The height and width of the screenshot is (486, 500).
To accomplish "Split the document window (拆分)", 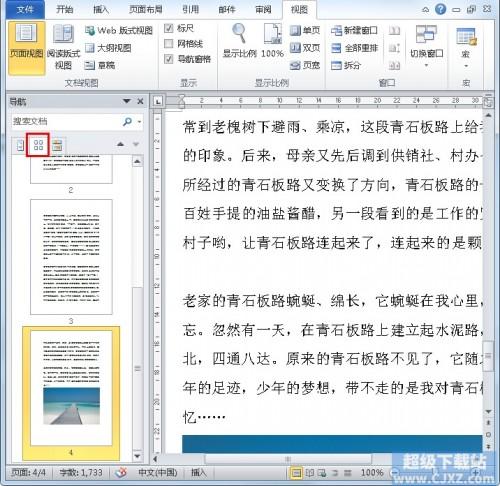I will (x=346, y=65).
